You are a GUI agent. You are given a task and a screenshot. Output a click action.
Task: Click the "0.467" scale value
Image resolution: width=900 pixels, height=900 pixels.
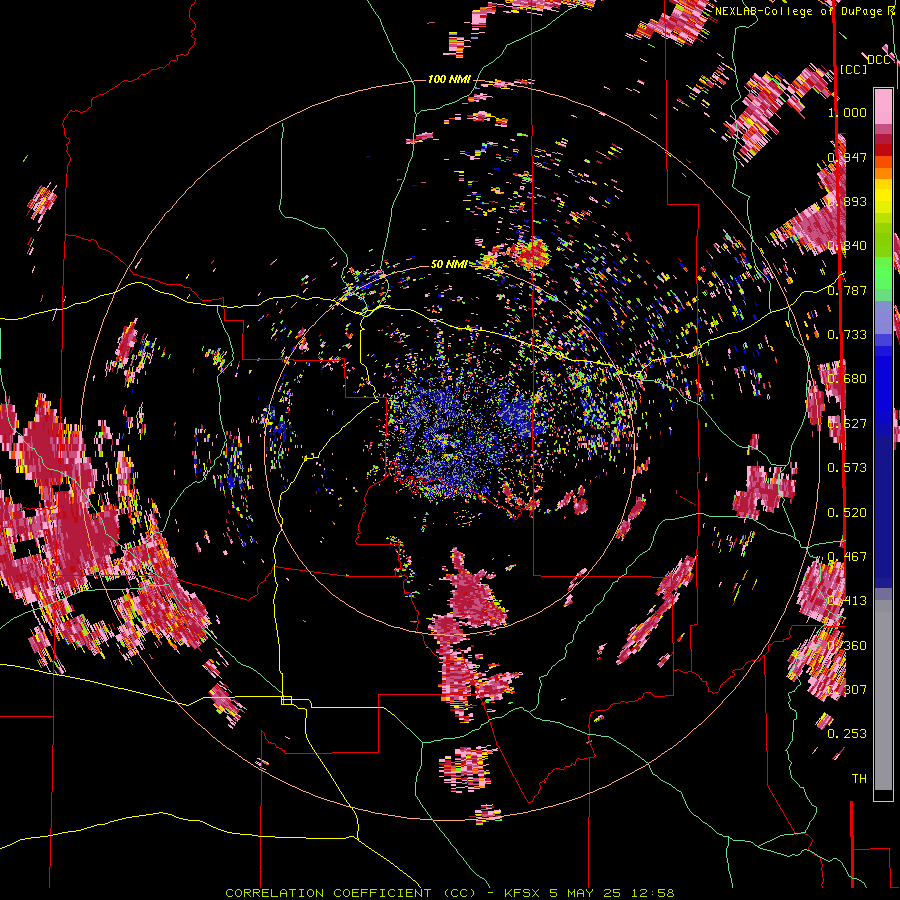(847, 557)
